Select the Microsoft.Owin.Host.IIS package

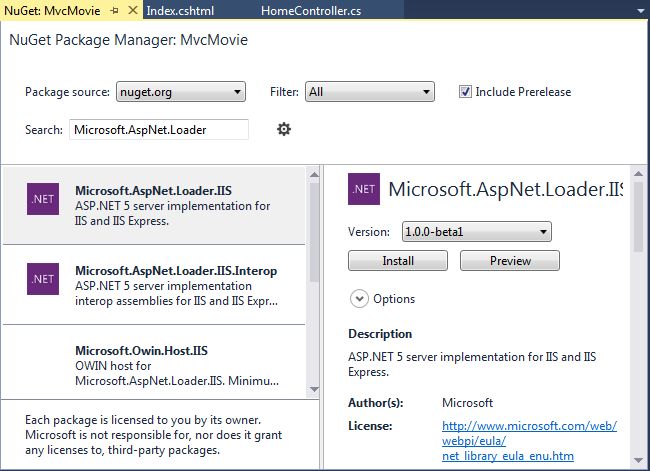(154, 362)
